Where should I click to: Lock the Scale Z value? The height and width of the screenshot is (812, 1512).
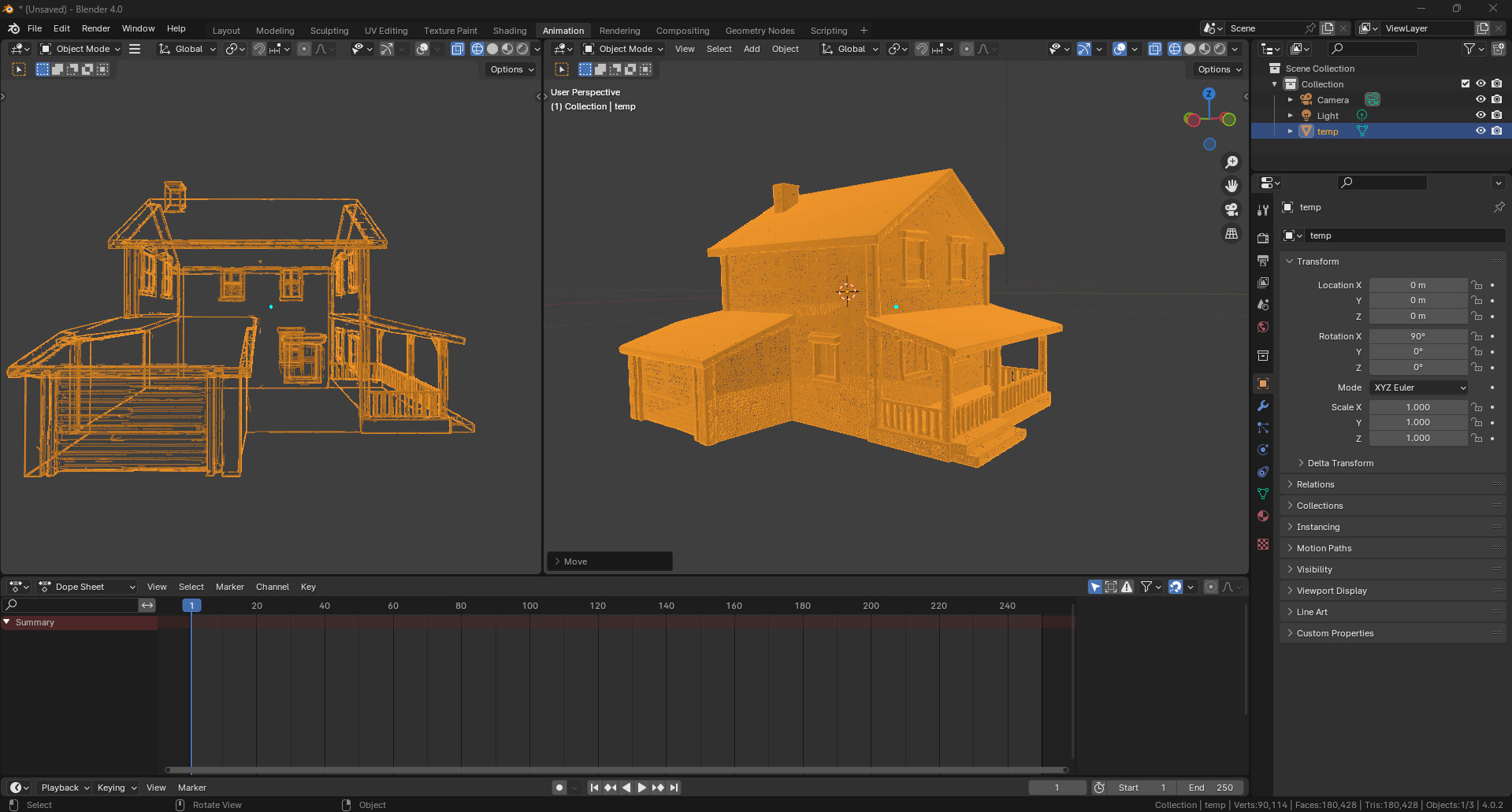tap(1477, 438)
